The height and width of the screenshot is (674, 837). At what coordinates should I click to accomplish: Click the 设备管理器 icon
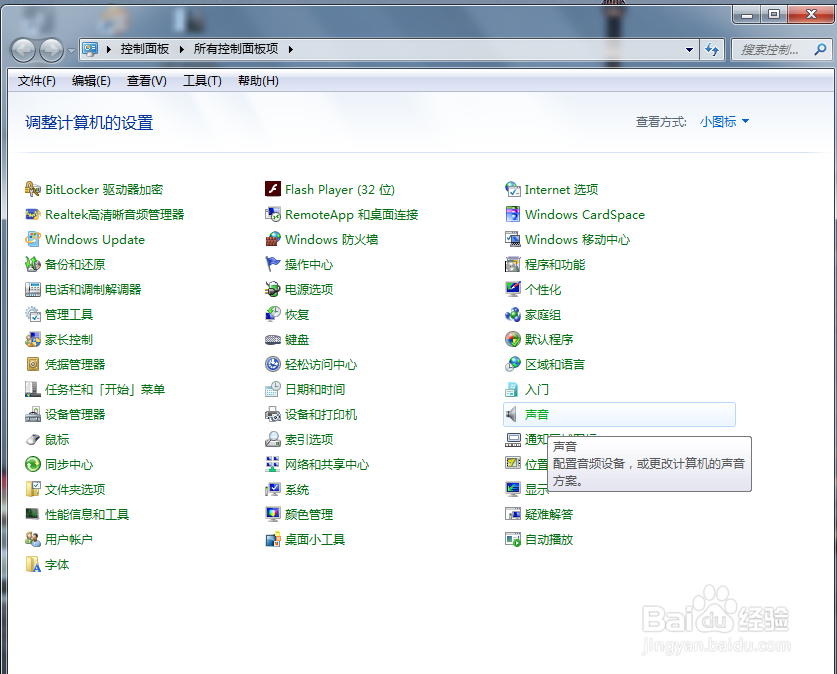coord(33,415)
